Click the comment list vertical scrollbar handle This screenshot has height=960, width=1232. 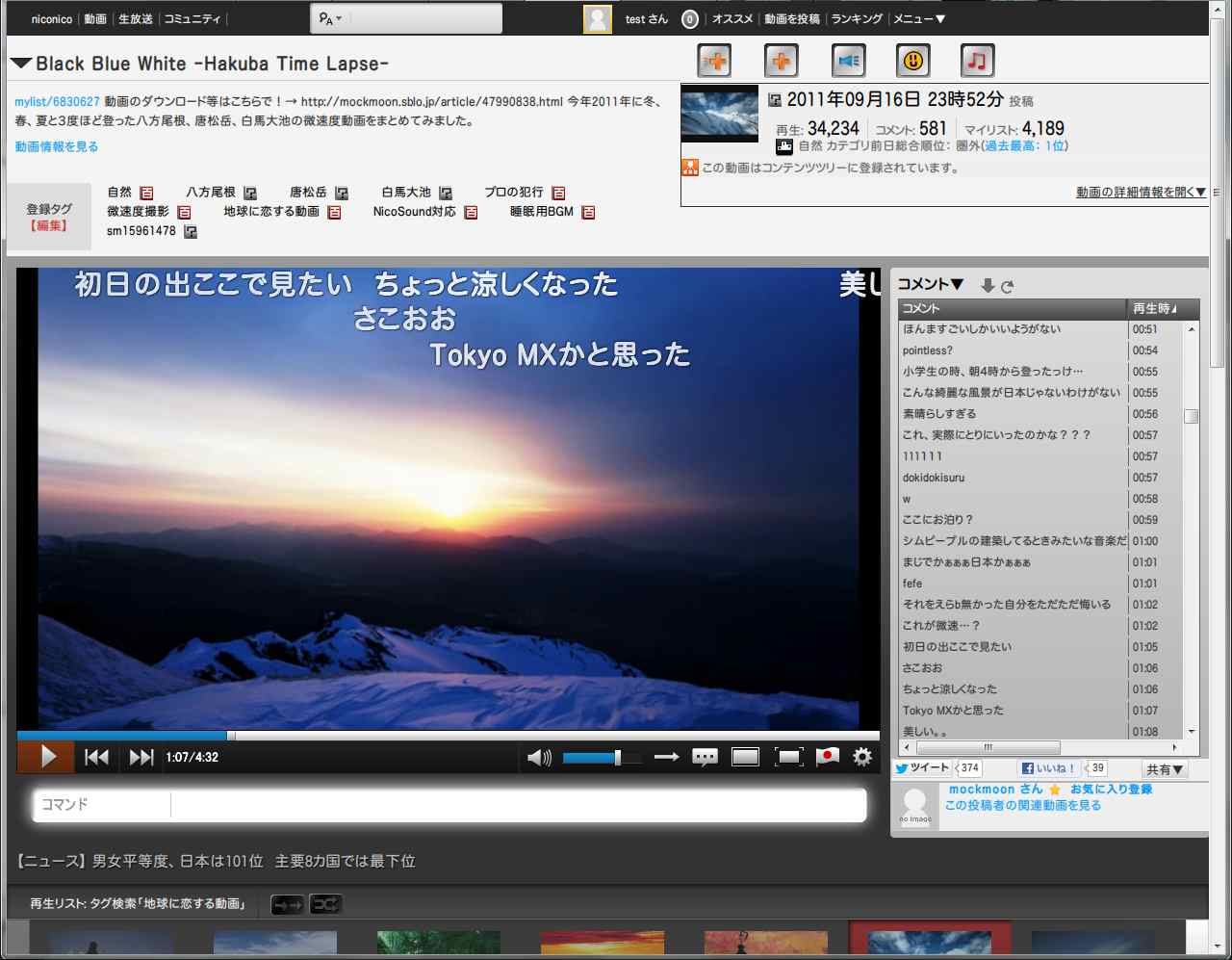(x=1192, y=416)
